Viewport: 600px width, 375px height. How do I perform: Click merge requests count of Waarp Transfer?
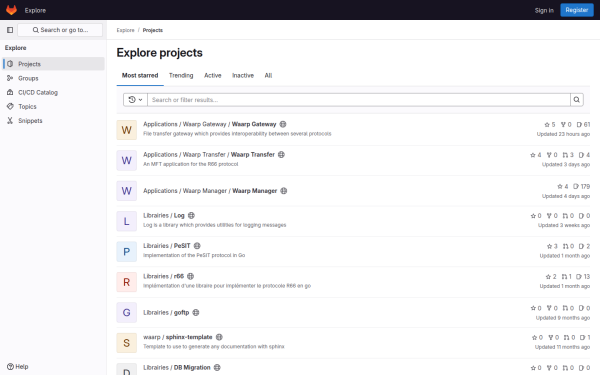tap(568, 155)
